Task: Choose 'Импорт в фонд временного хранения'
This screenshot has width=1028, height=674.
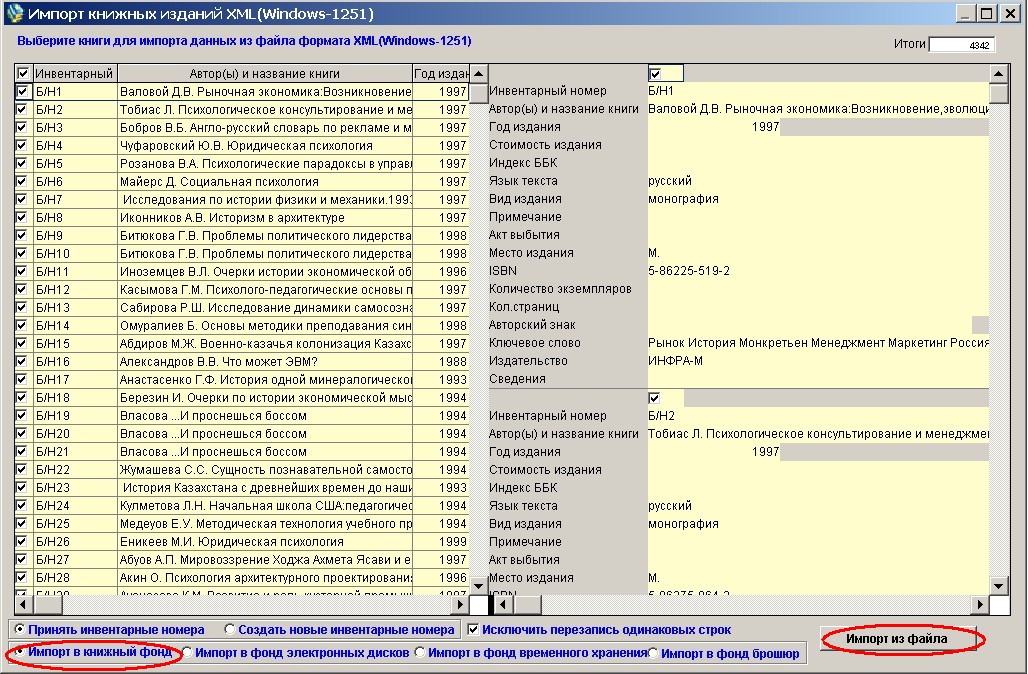Action: (420, 653)
